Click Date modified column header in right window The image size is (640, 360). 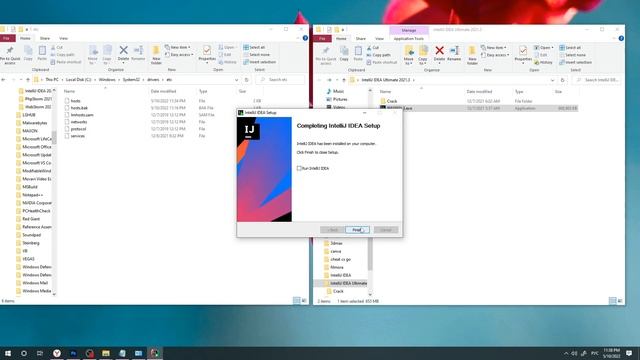[x=479, y=92]
